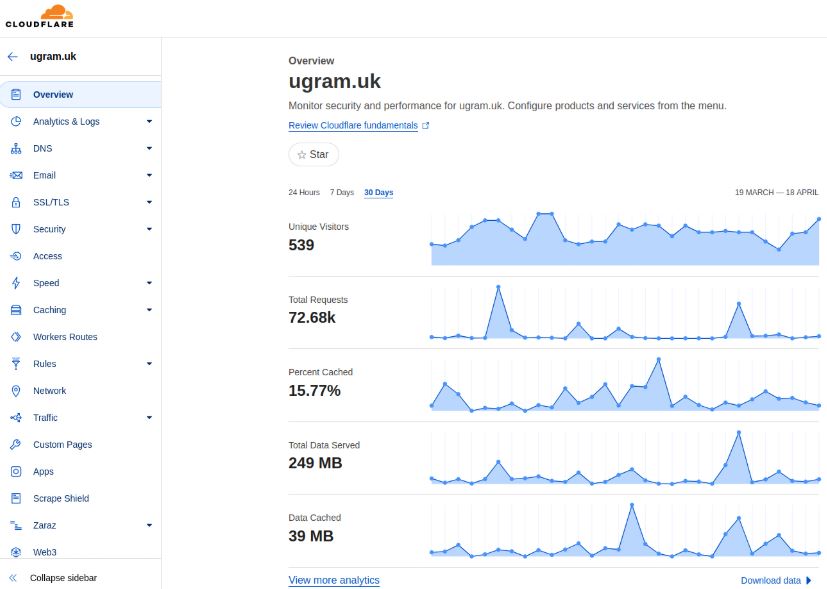
Task: Click the Unique Visitors chart
Action: [625, 239]
